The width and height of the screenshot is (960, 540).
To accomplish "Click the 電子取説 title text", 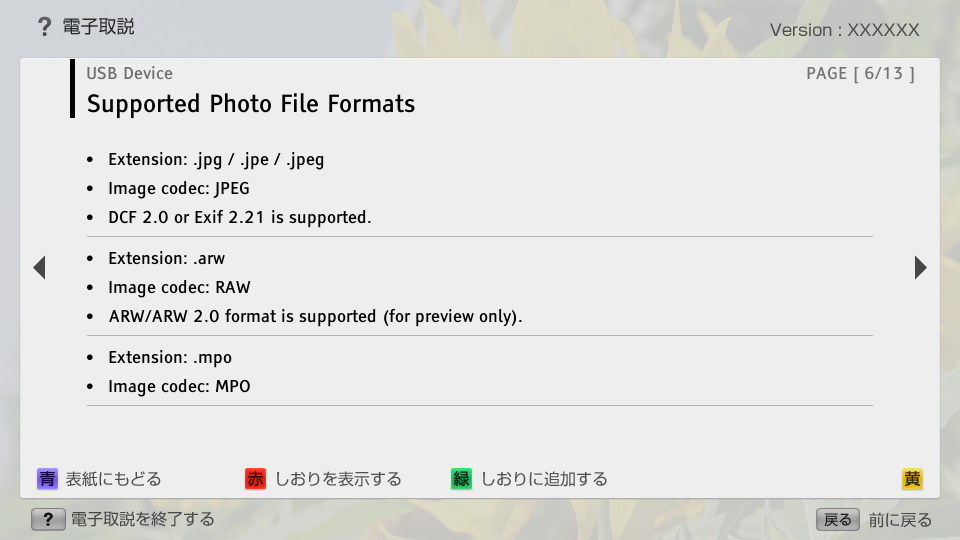I will coord(98,27).
